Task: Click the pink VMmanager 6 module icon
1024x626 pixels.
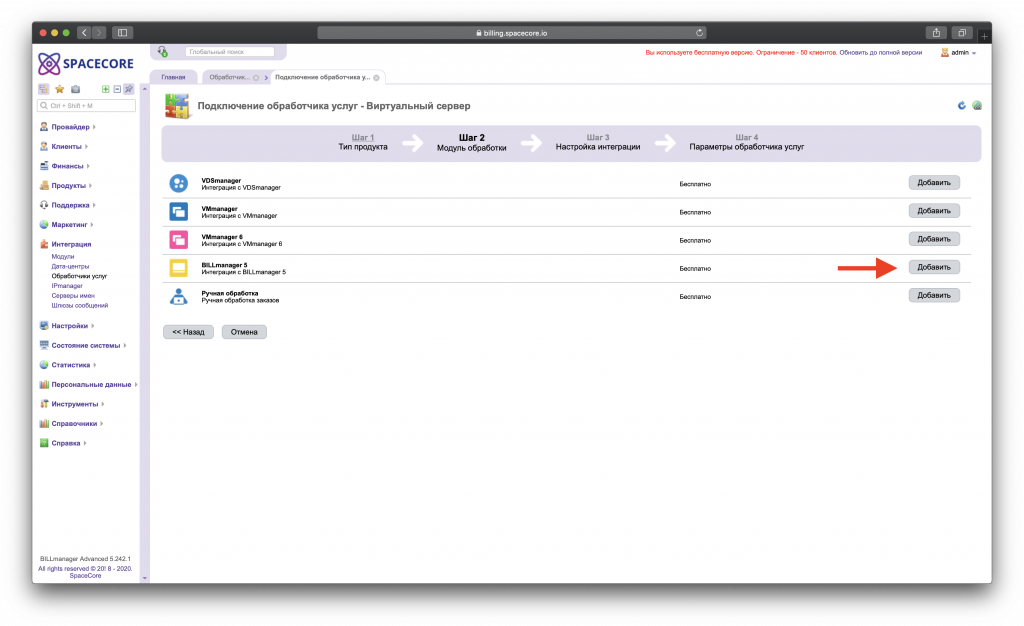Action: click(178, 240)
